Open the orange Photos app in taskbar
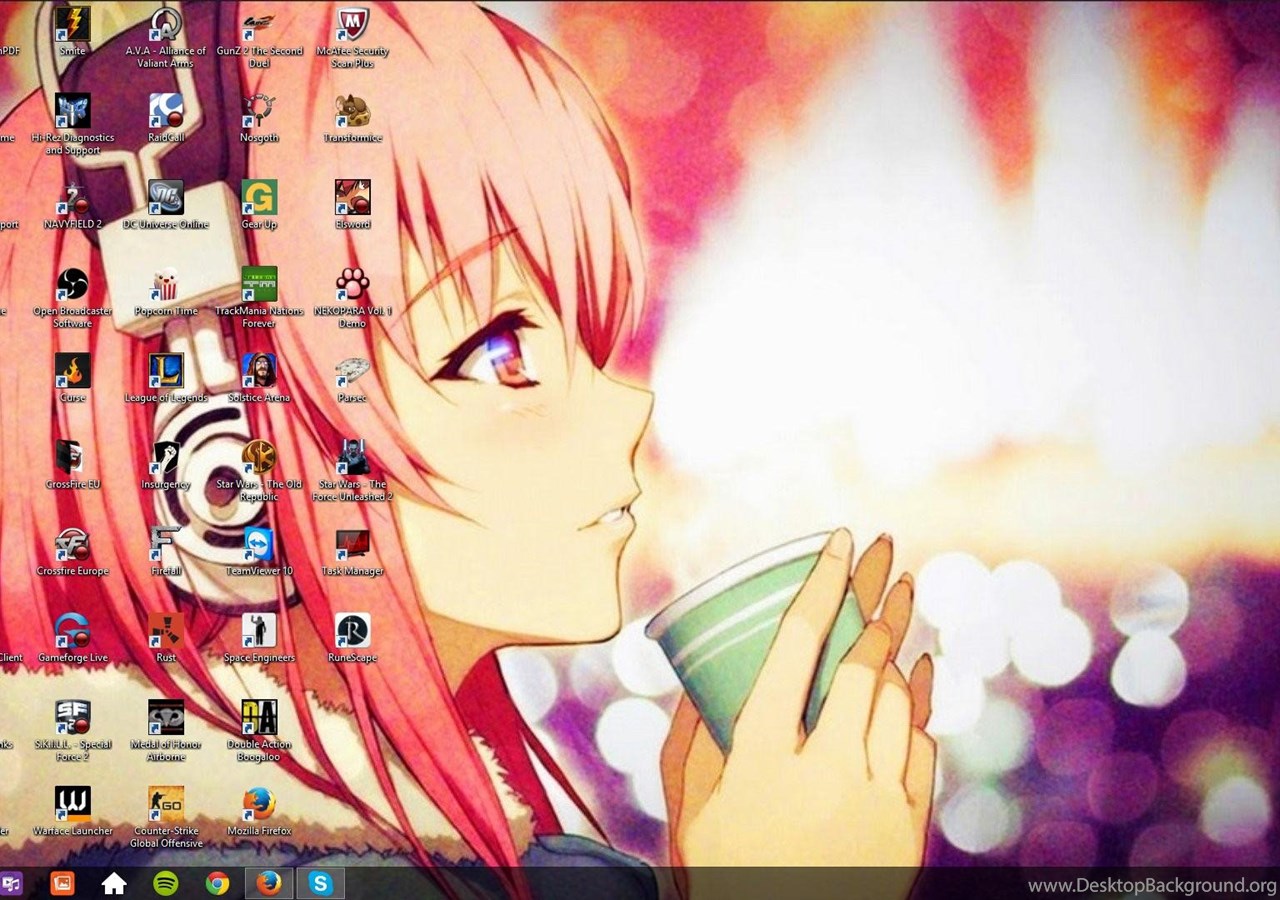 62,884
